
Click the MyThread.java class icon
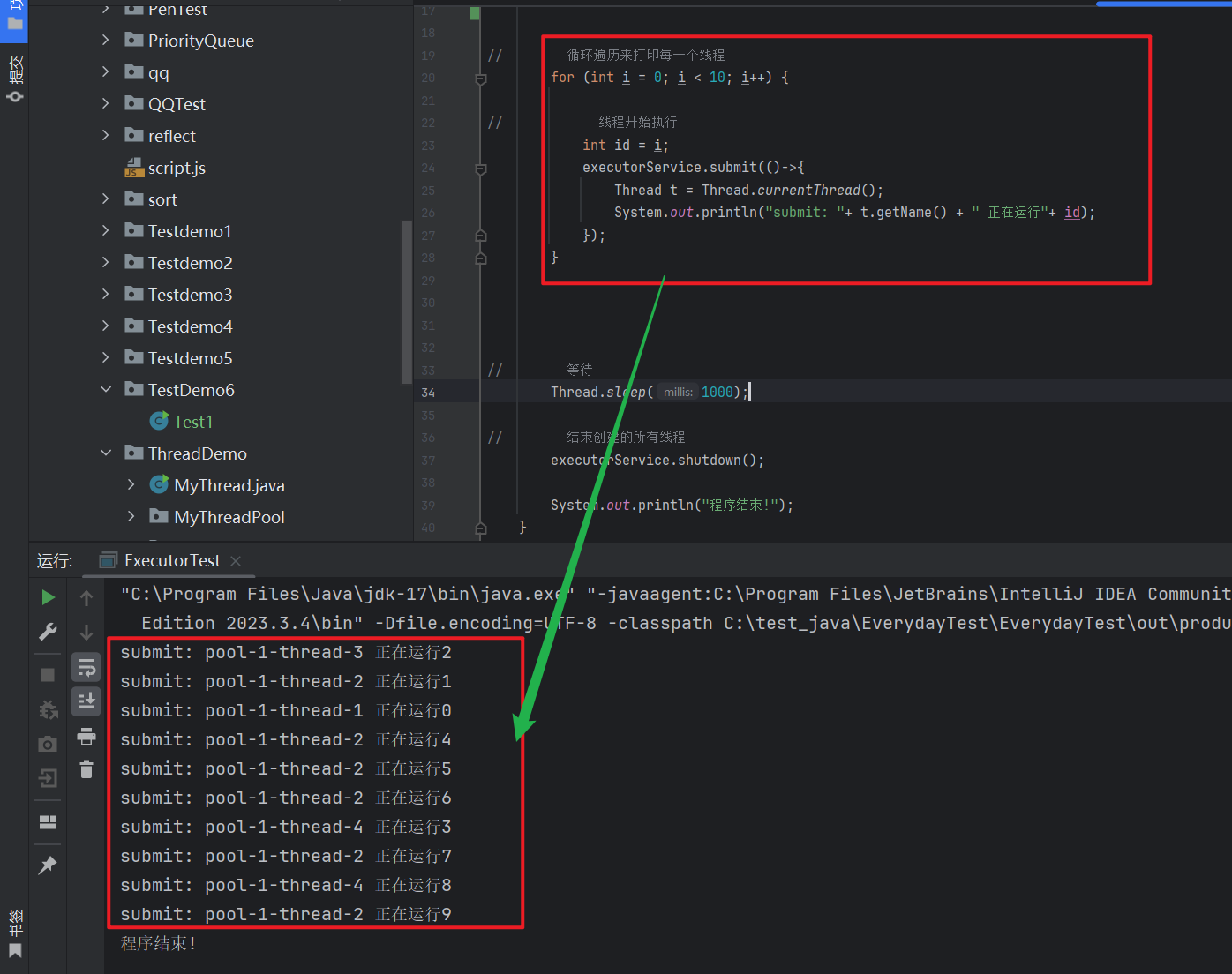pyautogui.click(x=159, y=484)
